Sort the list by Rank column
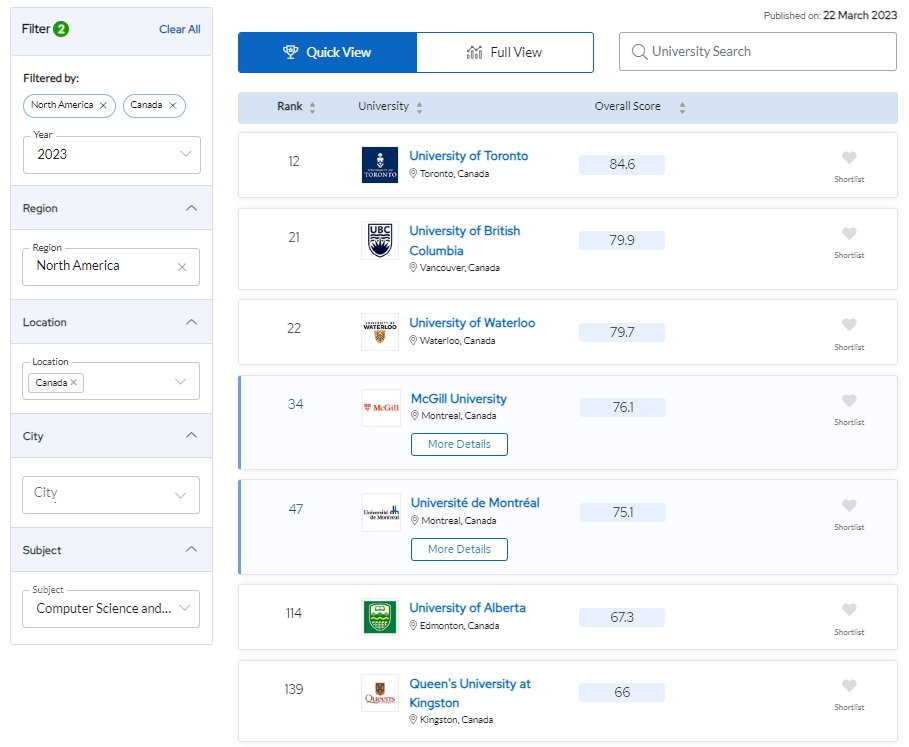Image resolution: width=909 pixels, height=747 pixels. coord(312,108)
